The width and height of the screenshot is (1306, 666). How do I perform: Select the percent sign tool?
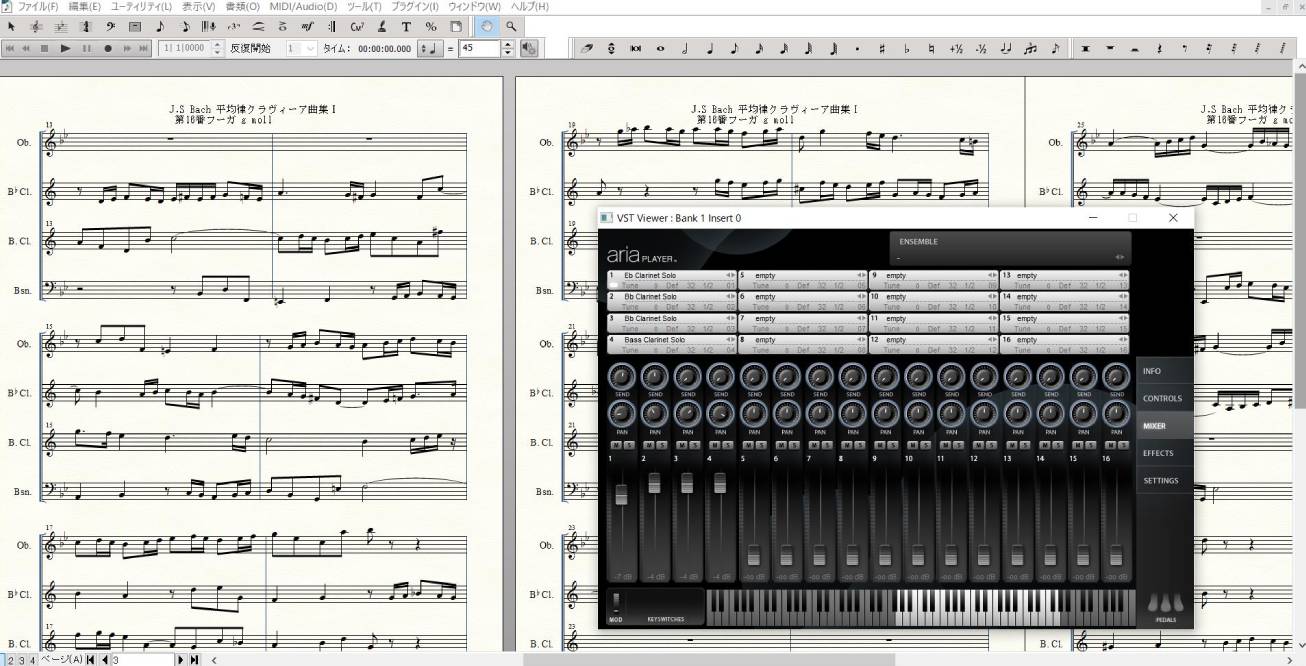coord(431,26)
